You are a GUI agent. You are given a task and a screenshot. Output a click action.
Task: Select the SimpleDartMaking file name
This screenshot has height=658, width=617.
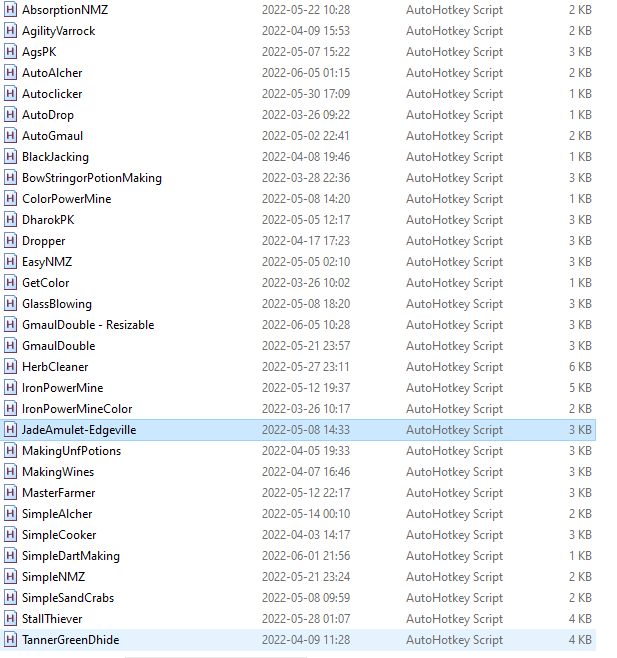(71, 556)
